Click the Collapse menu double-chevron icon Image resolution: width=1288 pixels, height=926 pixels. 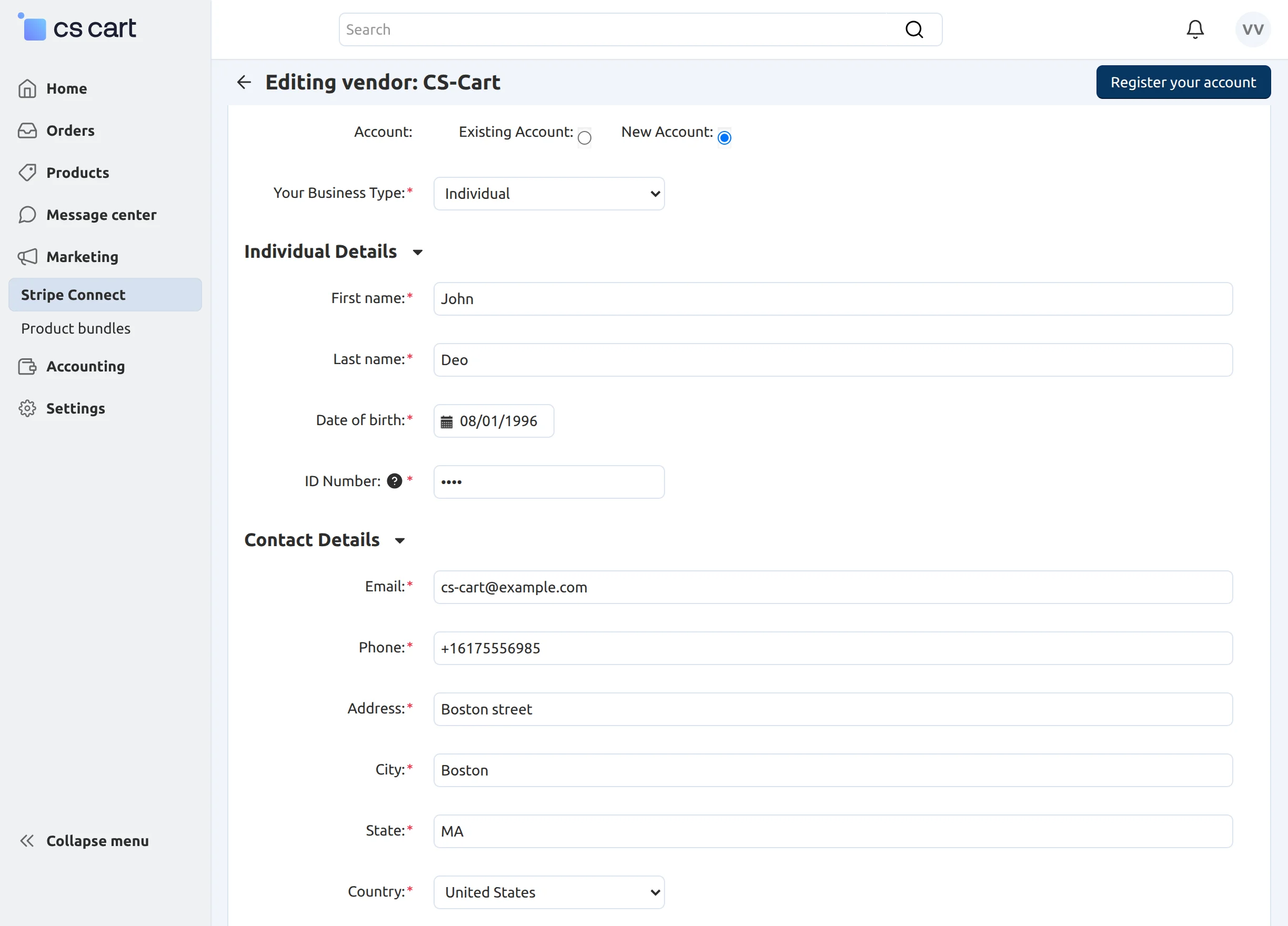click(27, 840)
